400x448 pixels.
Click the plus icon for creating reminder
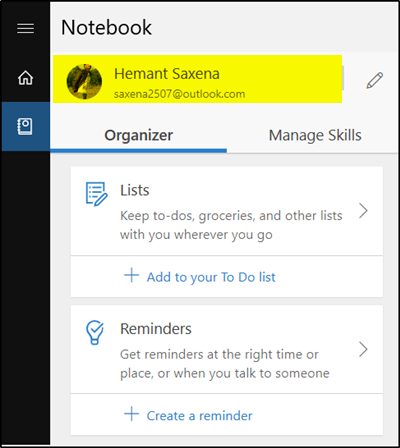pos(131,414)
